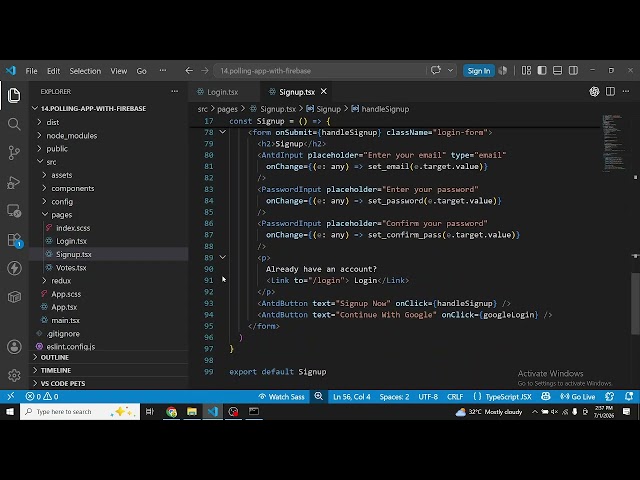Expand the public folder
The height and width of the screenshot is (480, 640).
point(40,149)
